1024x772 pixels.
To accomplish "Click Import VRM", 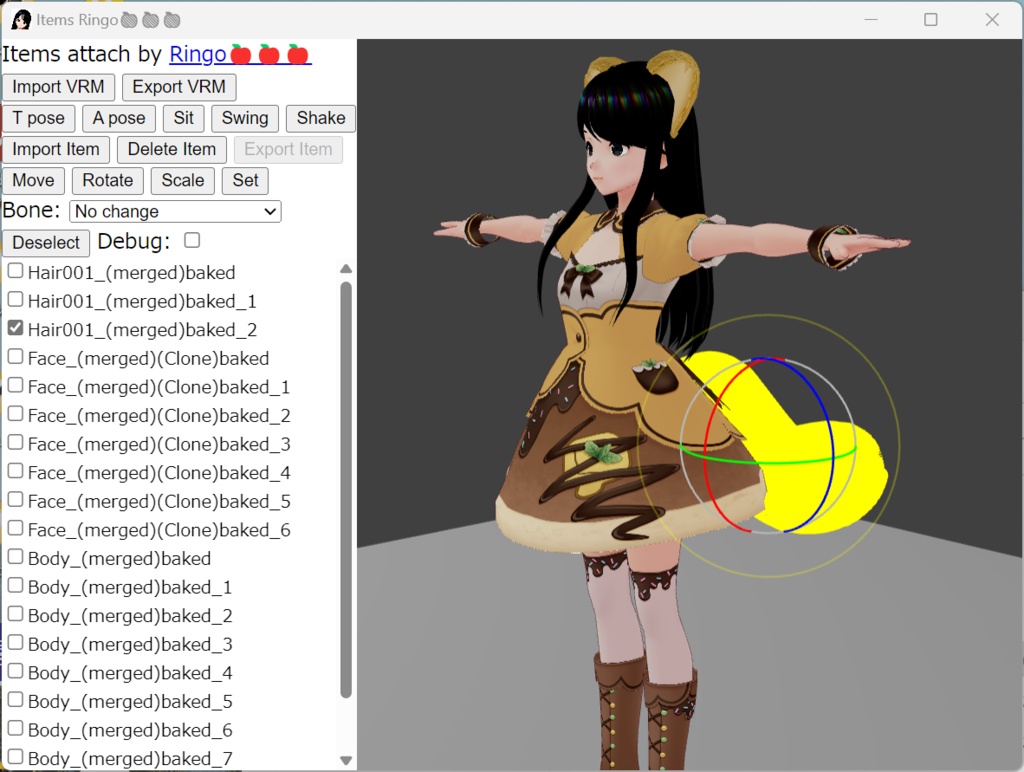I will tap(57, 87).
